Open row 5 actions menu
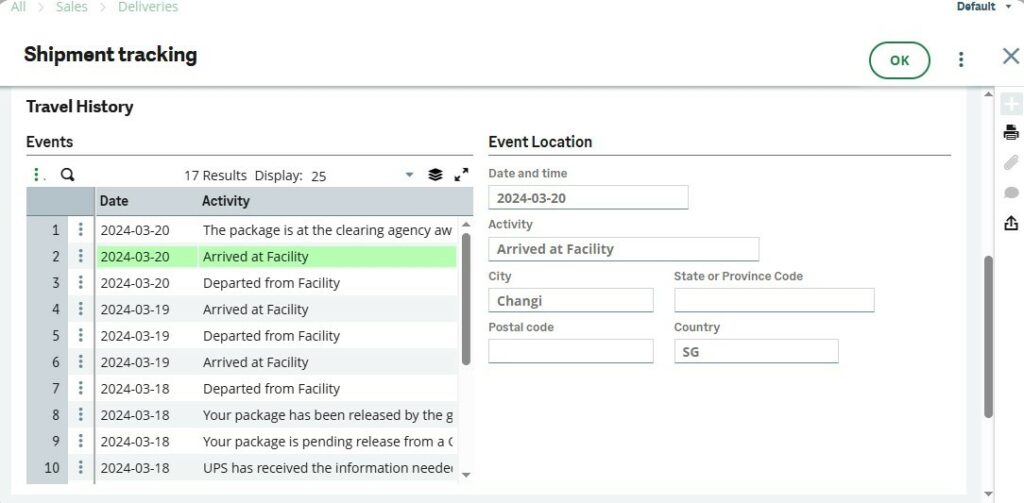This screenshot has width=1024, height=503. tap(81, 336)
